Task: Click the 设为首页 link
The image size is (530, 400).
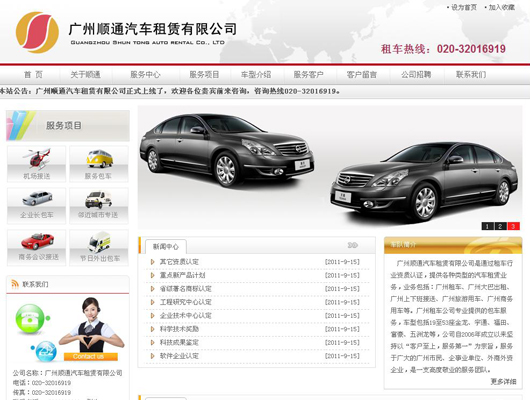Action: [464, 7]
